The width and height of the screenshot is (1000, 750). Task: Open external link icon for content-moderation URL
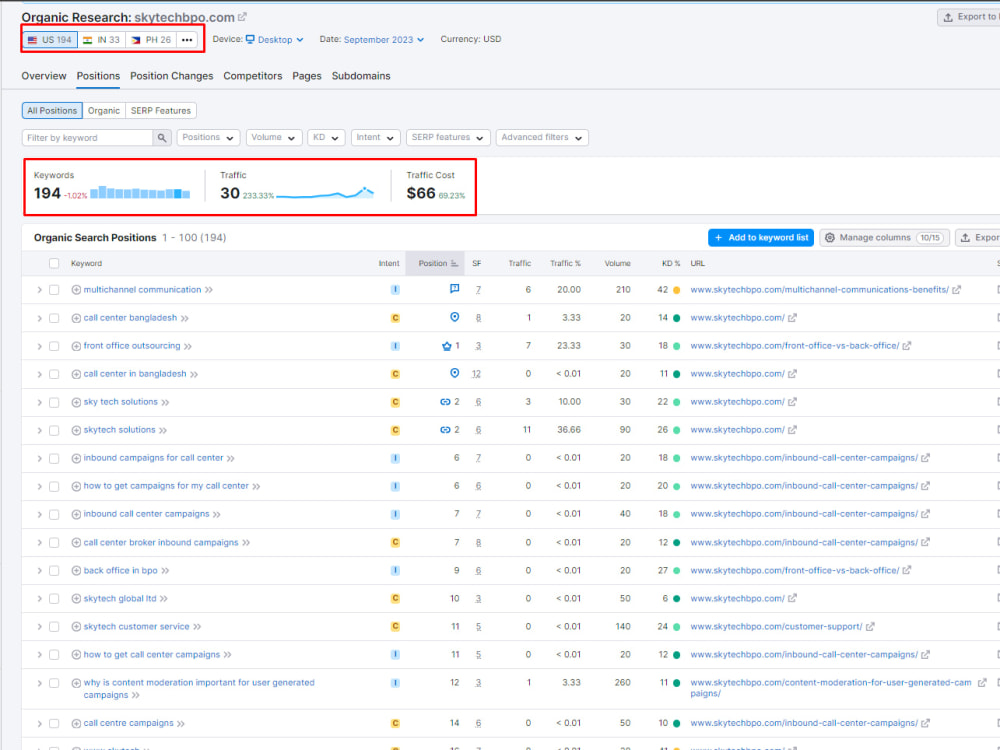pyautogui.click(x=982, y=682)
